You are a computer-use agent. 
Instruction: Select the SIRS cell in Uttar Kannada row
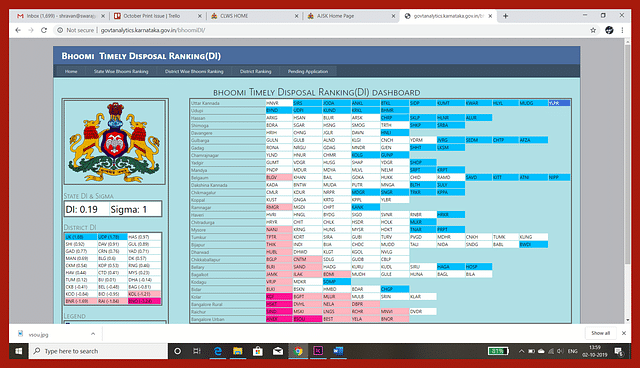pos(307,103)
